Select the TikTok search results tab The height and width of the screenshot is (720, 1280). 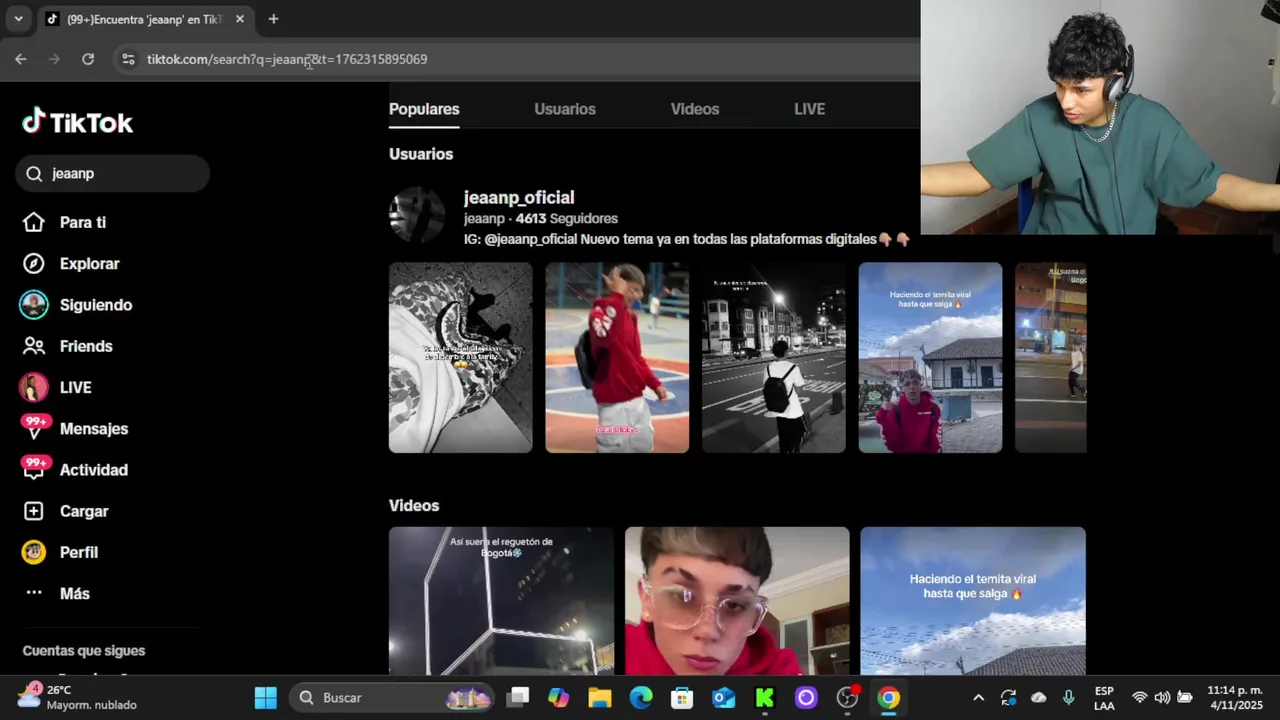pyautogui.click(x=144, y=19)
